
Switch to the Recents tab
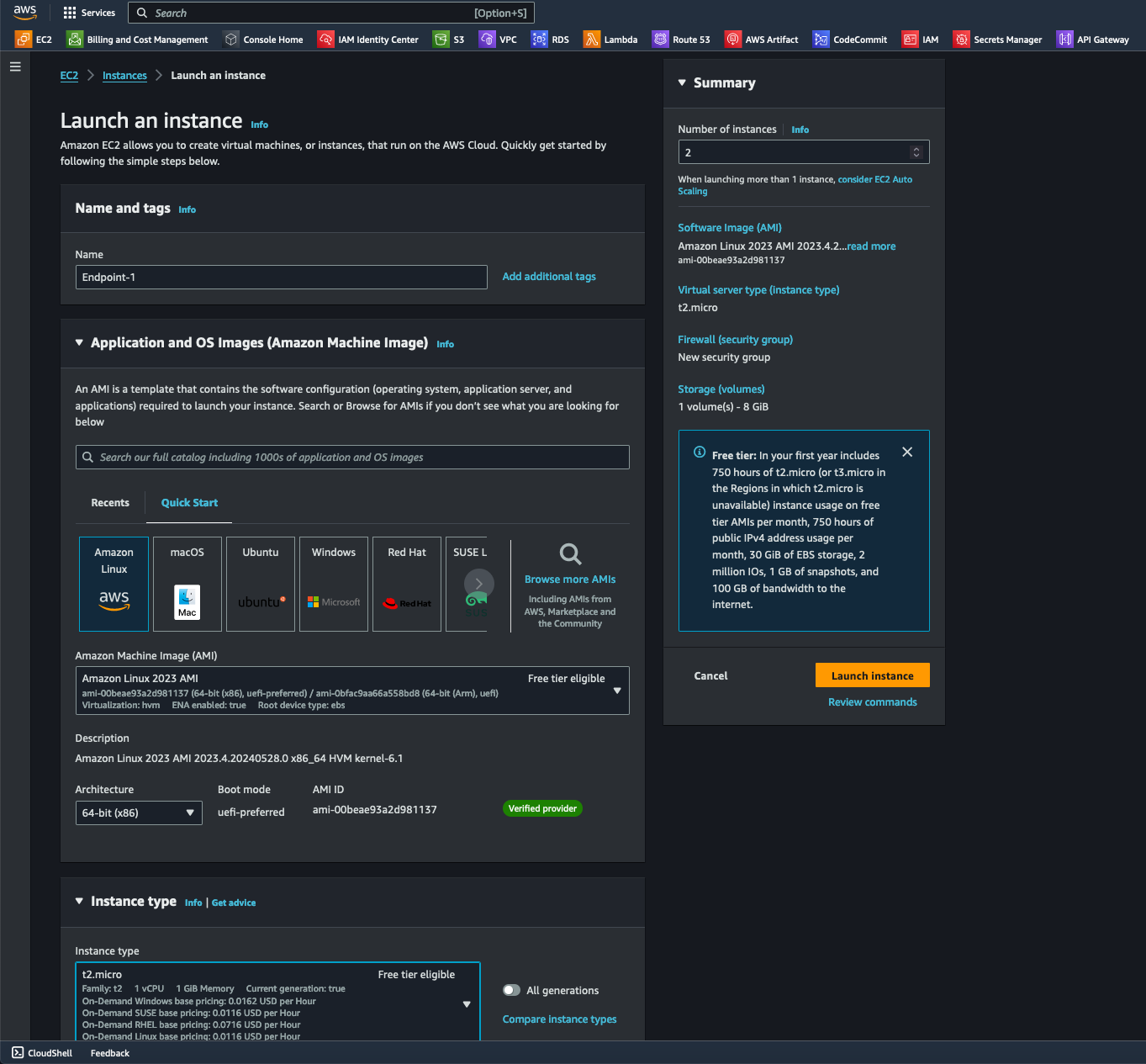110,502
